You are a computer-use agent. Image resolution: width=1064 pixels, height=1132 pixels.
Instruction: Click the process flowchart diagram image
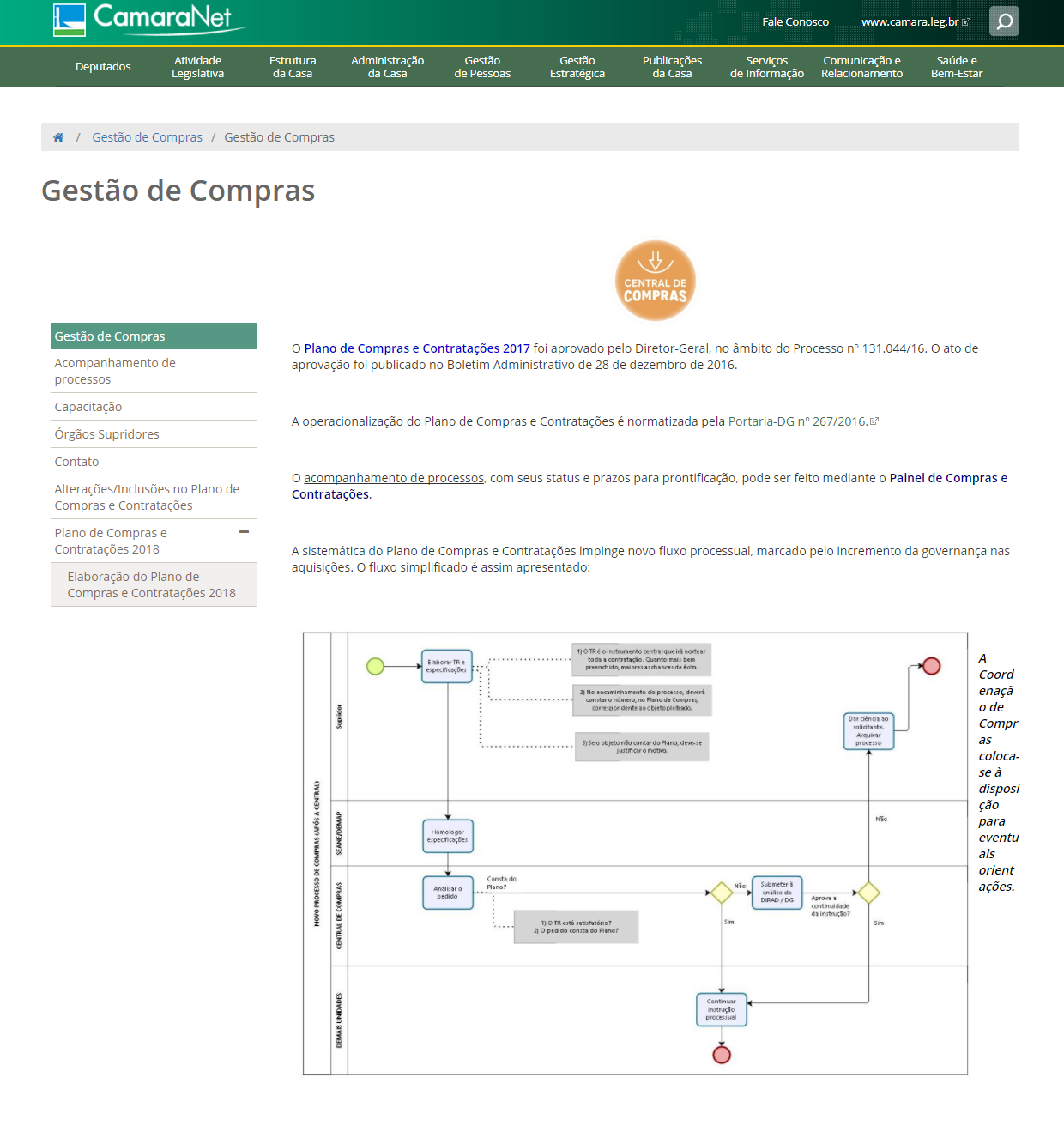(635, 854)
